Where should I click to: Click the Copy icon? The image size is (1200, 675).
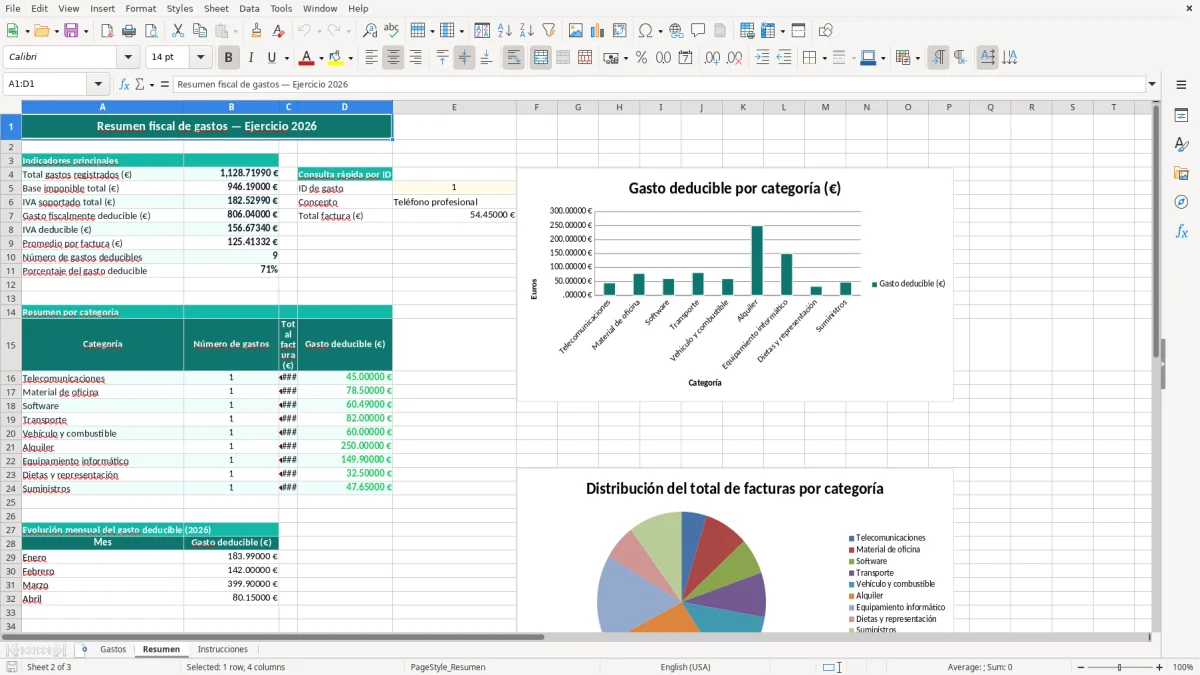pos(200,31)
